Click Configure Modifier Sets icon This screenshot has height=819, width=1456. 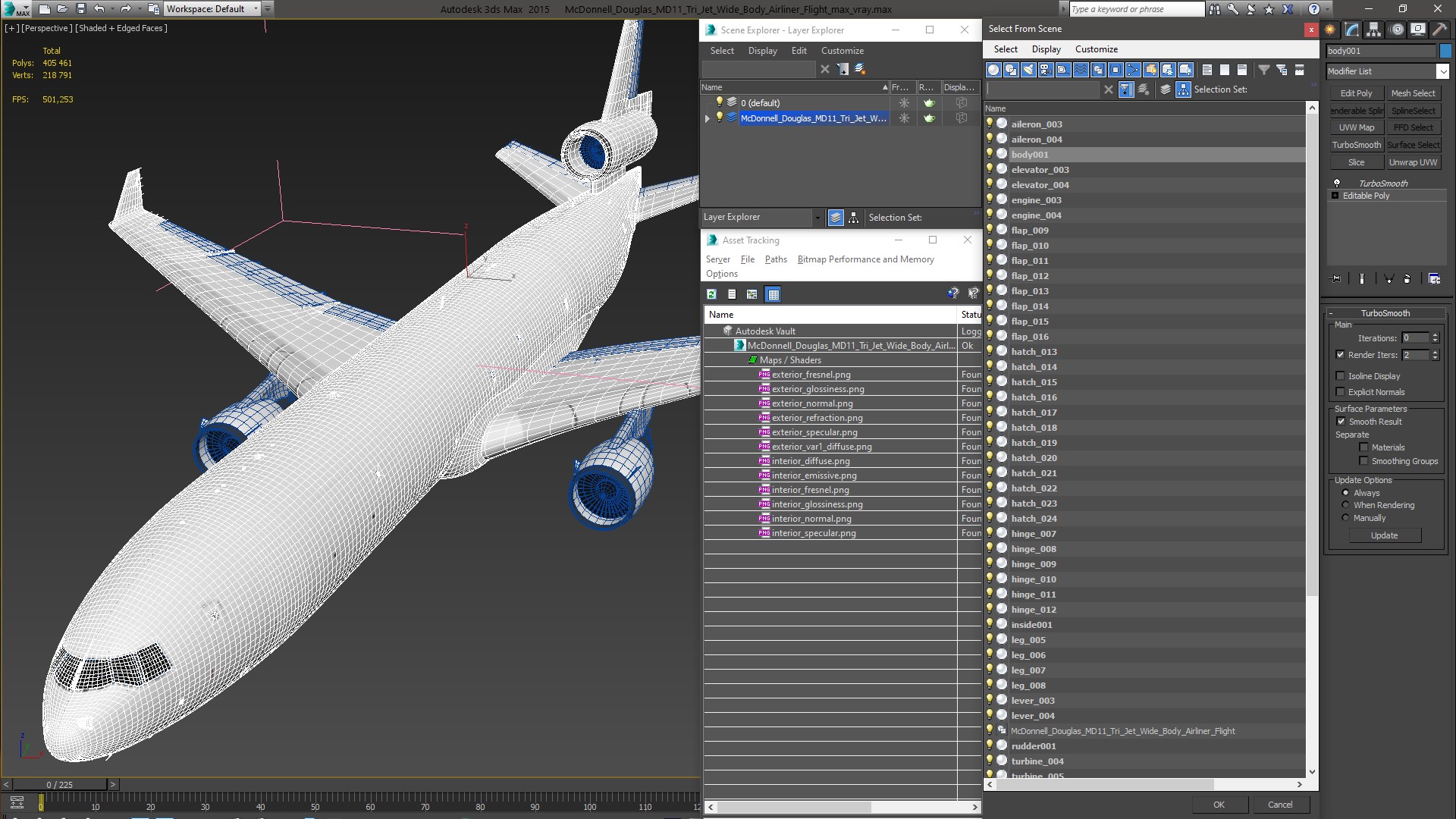coord(1434,279)
